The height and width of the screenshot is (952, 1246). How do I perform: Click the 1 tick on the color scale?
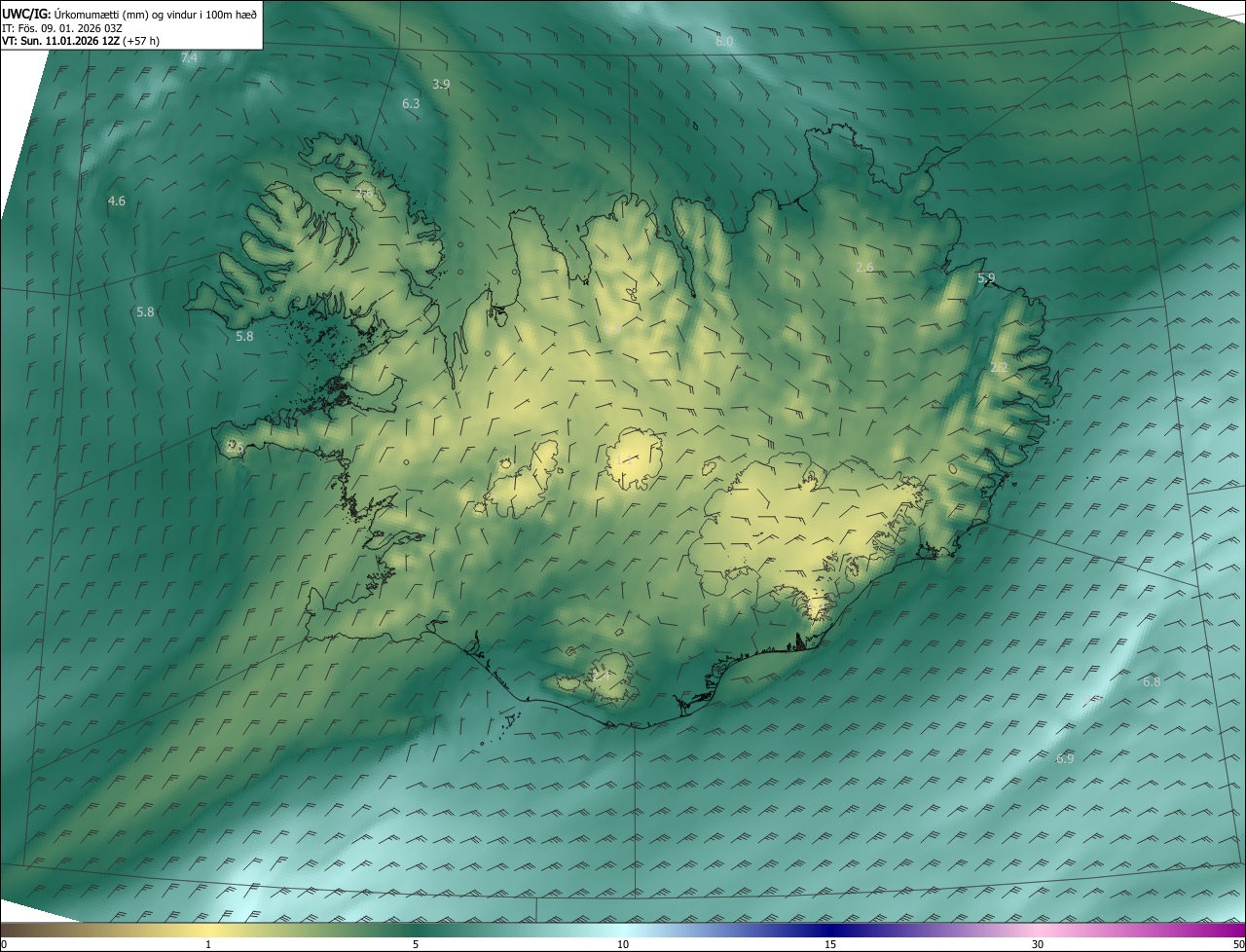point(208,945)
